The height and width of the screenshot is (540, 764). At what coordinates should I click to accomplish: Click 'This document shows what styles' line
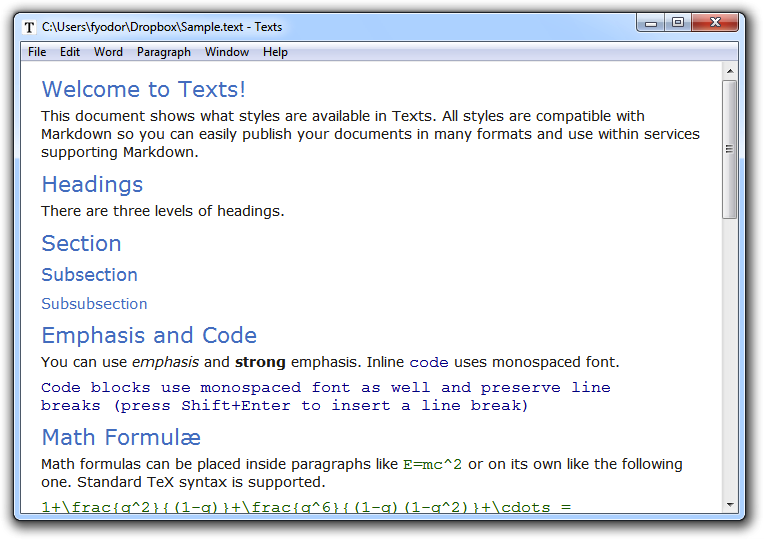(x=343, y=116)
